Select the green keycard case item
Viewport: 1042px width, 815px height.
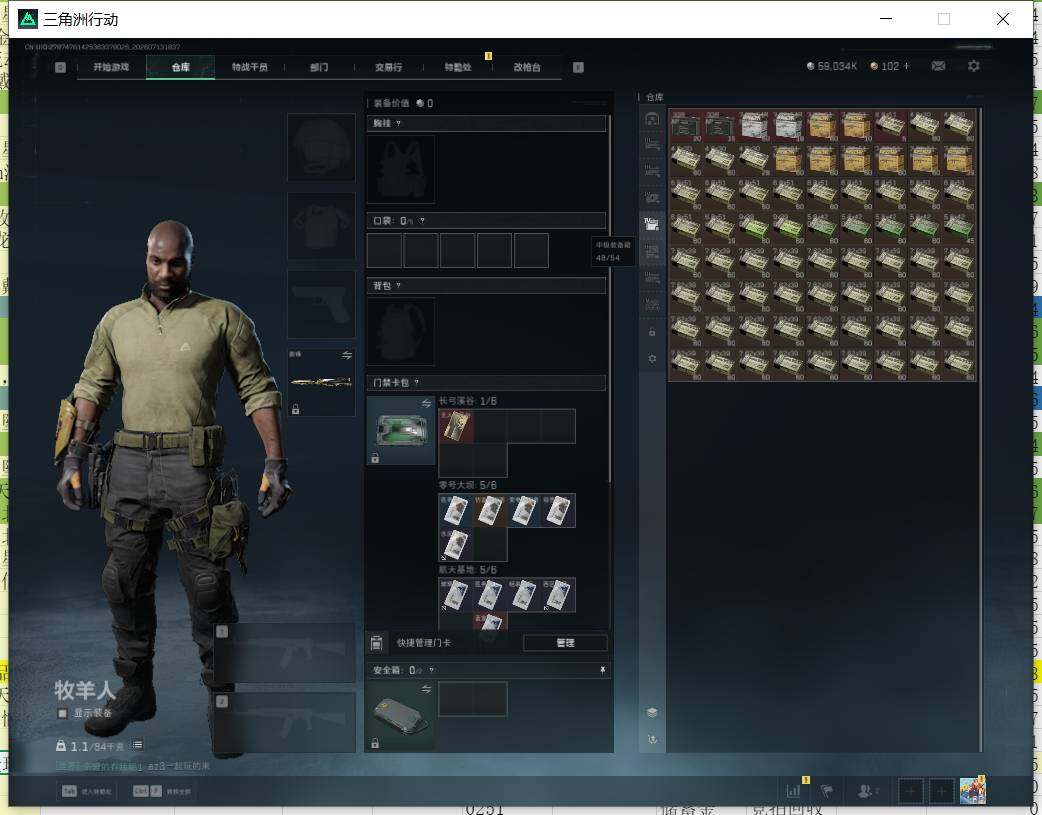[401, 430]
